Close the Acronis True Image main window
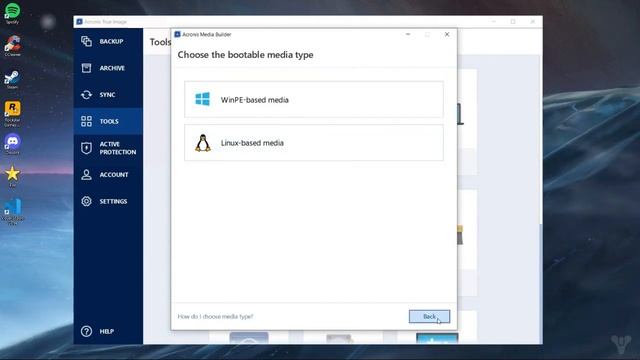The image size is (640, 360). pyautogui.click(x=533, y=22)
